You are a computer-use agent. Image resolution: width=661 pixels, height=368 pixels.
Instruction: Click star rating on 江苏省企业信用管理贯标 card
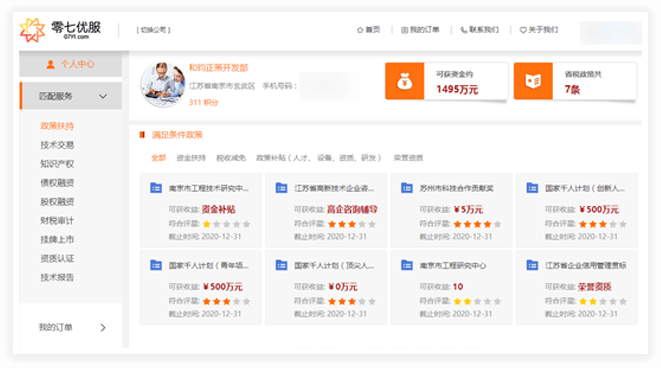(603, 301)
